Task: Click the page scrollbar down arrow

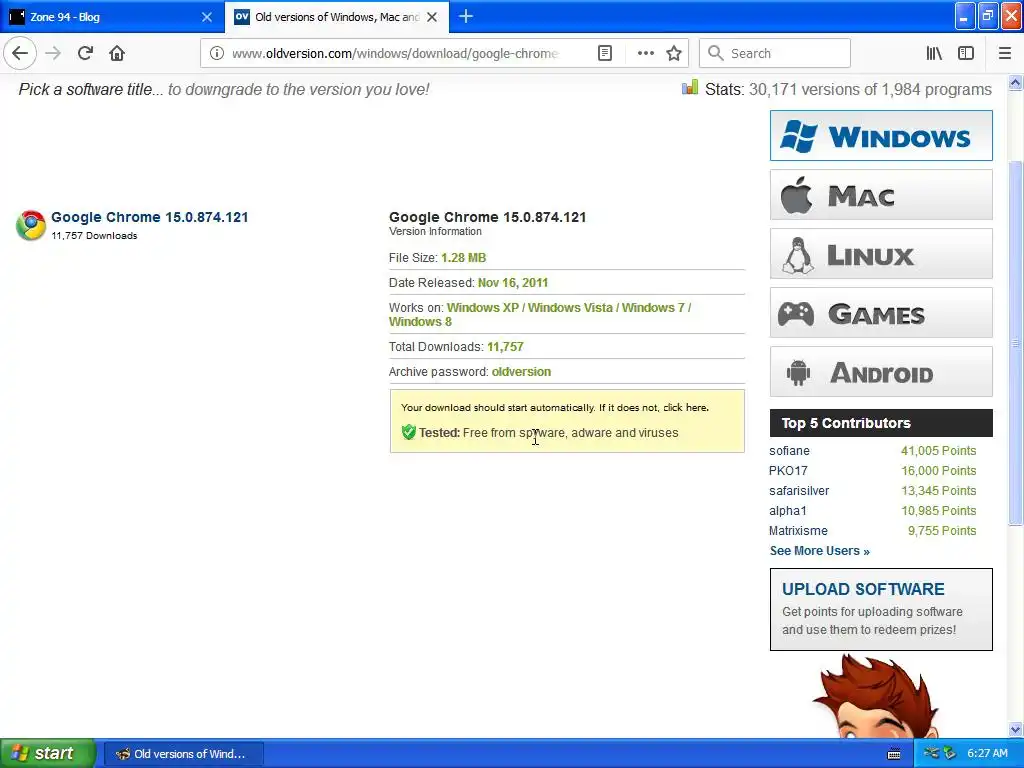Action: (1016, 729)
